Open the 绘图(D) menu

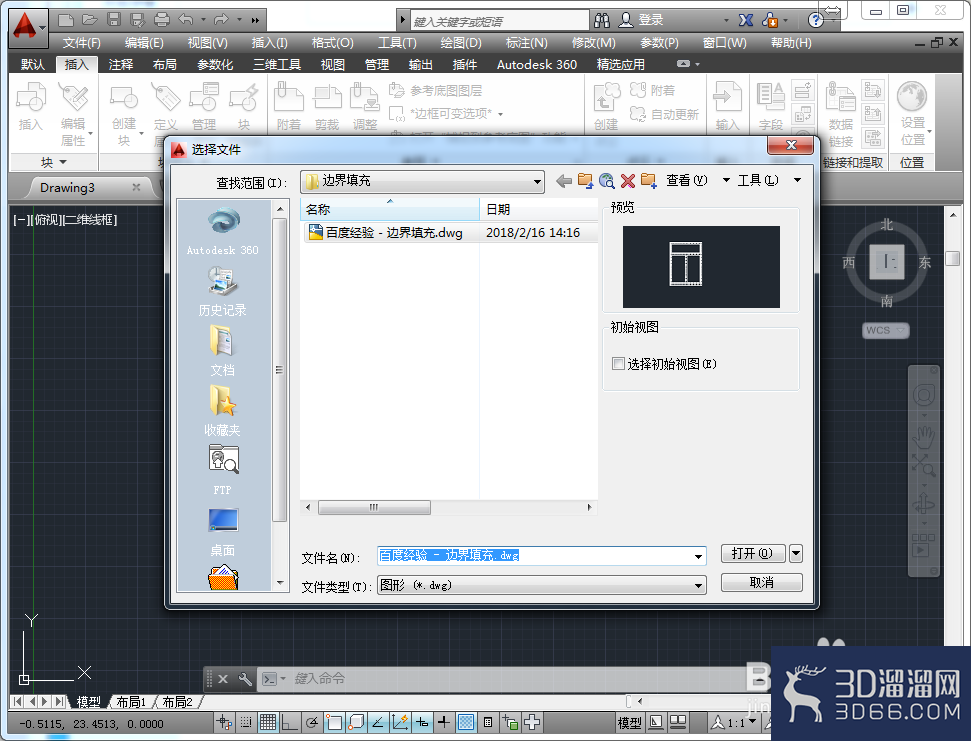(x=461, y=43)
